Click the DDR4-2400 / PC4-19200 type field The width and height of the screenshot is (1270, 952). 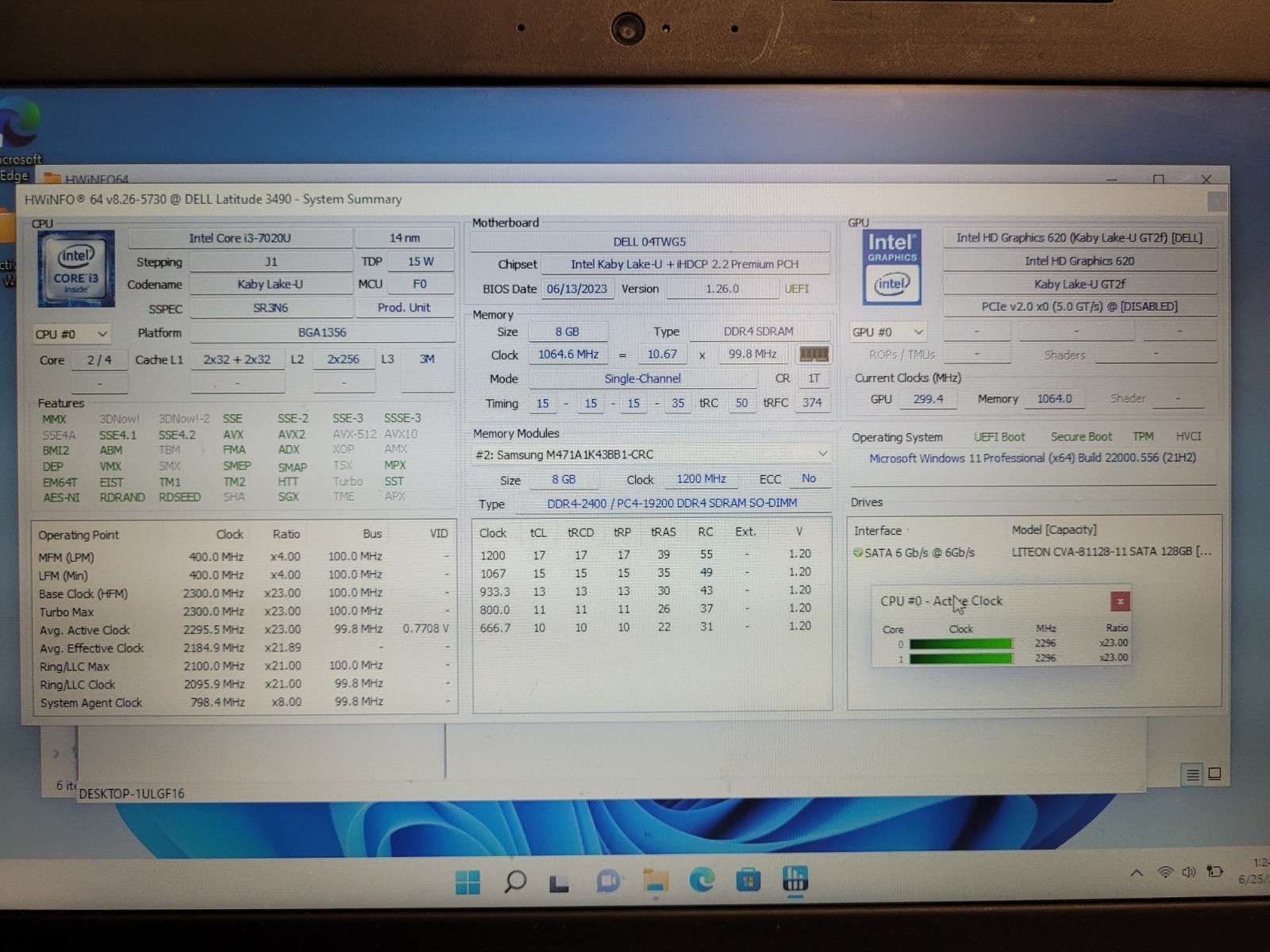click(672, 503)
